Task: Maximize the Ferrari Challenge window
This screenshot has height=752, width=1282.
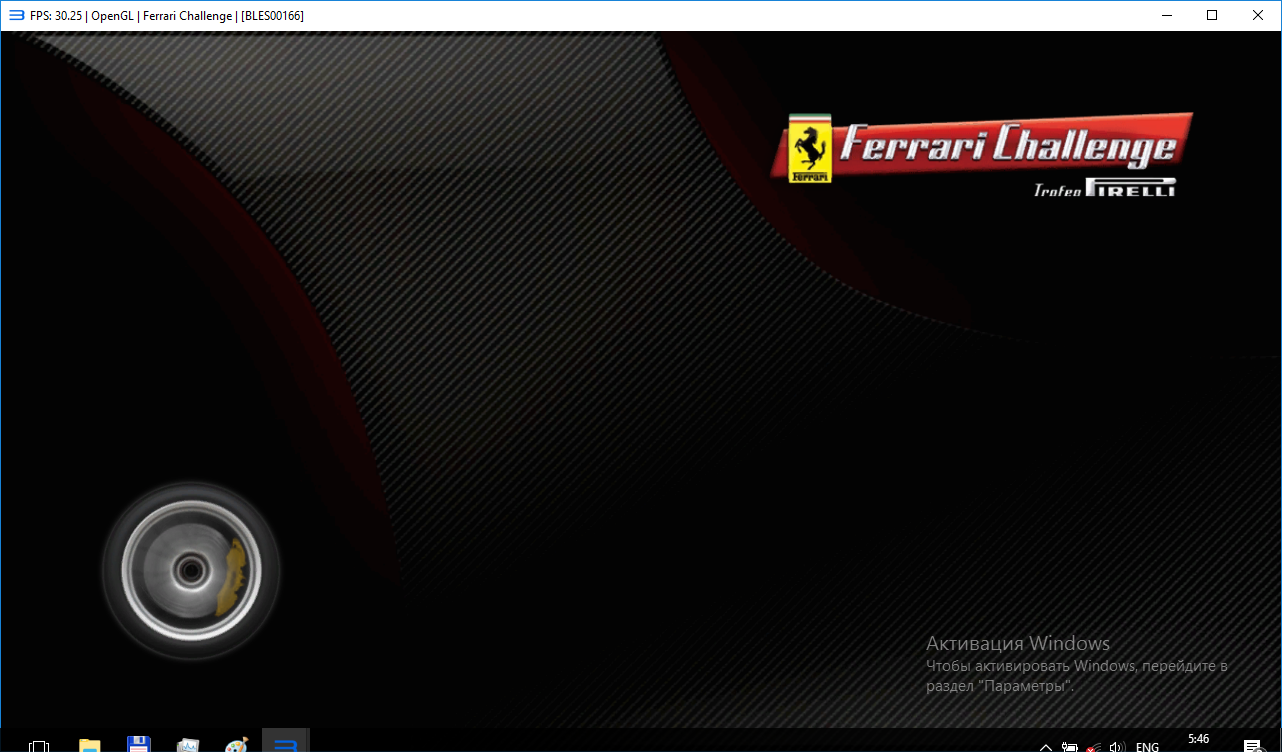Action: (x=1212, y=15)
